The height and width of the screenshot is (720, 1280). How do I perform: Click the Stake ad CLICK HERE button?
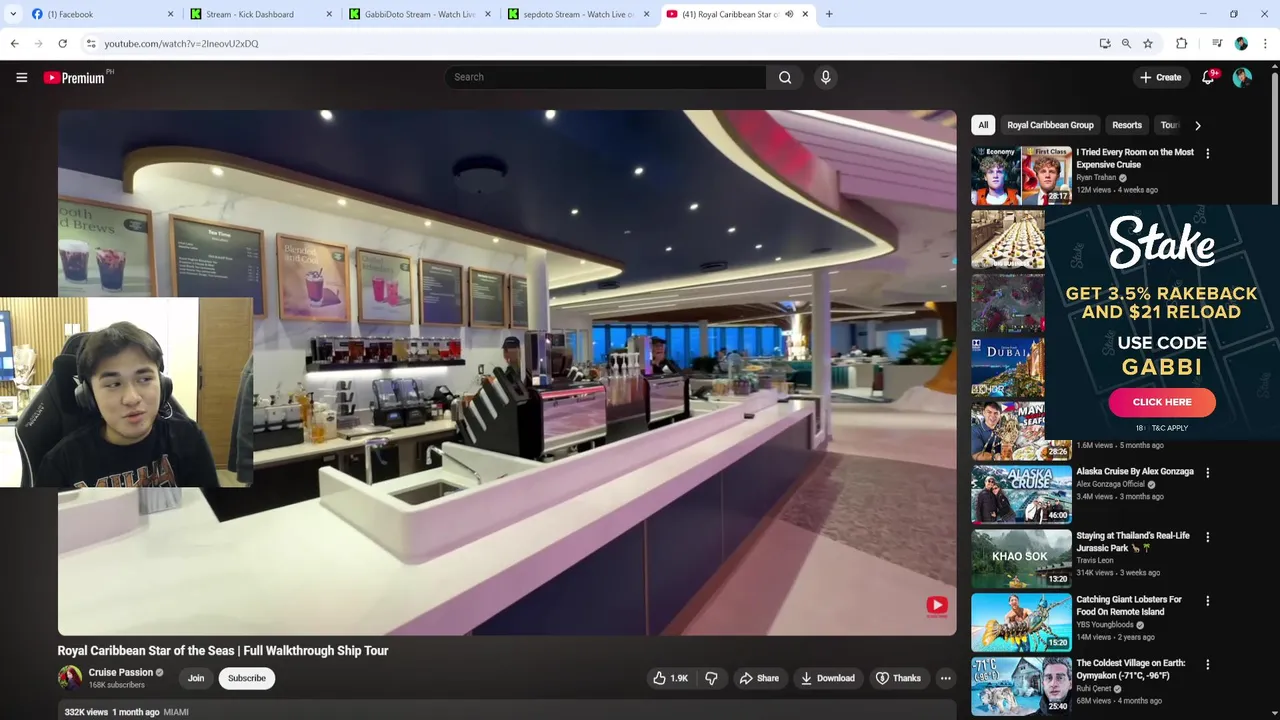[1162, 402]
